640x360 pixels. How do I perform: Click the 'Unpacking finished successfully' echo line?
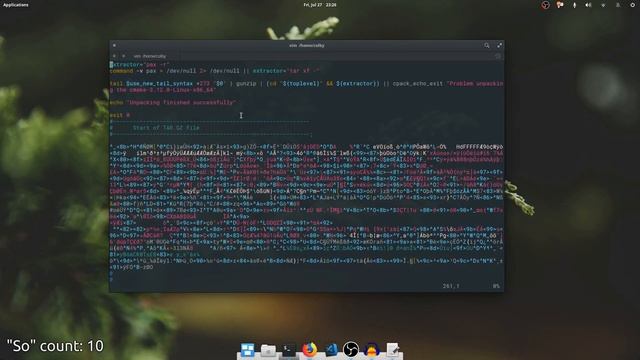pyautogui.click(x=173, y=102)
